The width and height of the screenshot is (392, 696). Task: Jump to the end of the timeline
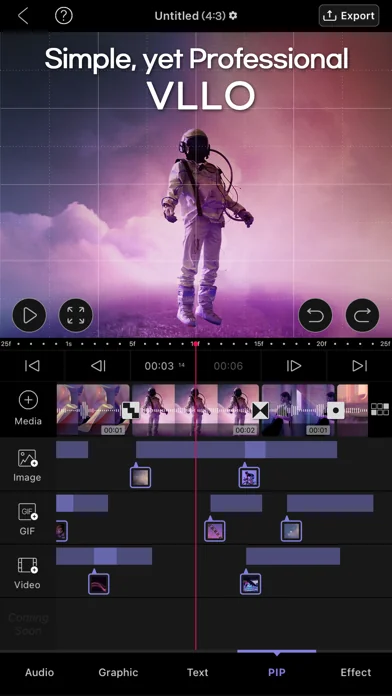[x=360, y=366]
